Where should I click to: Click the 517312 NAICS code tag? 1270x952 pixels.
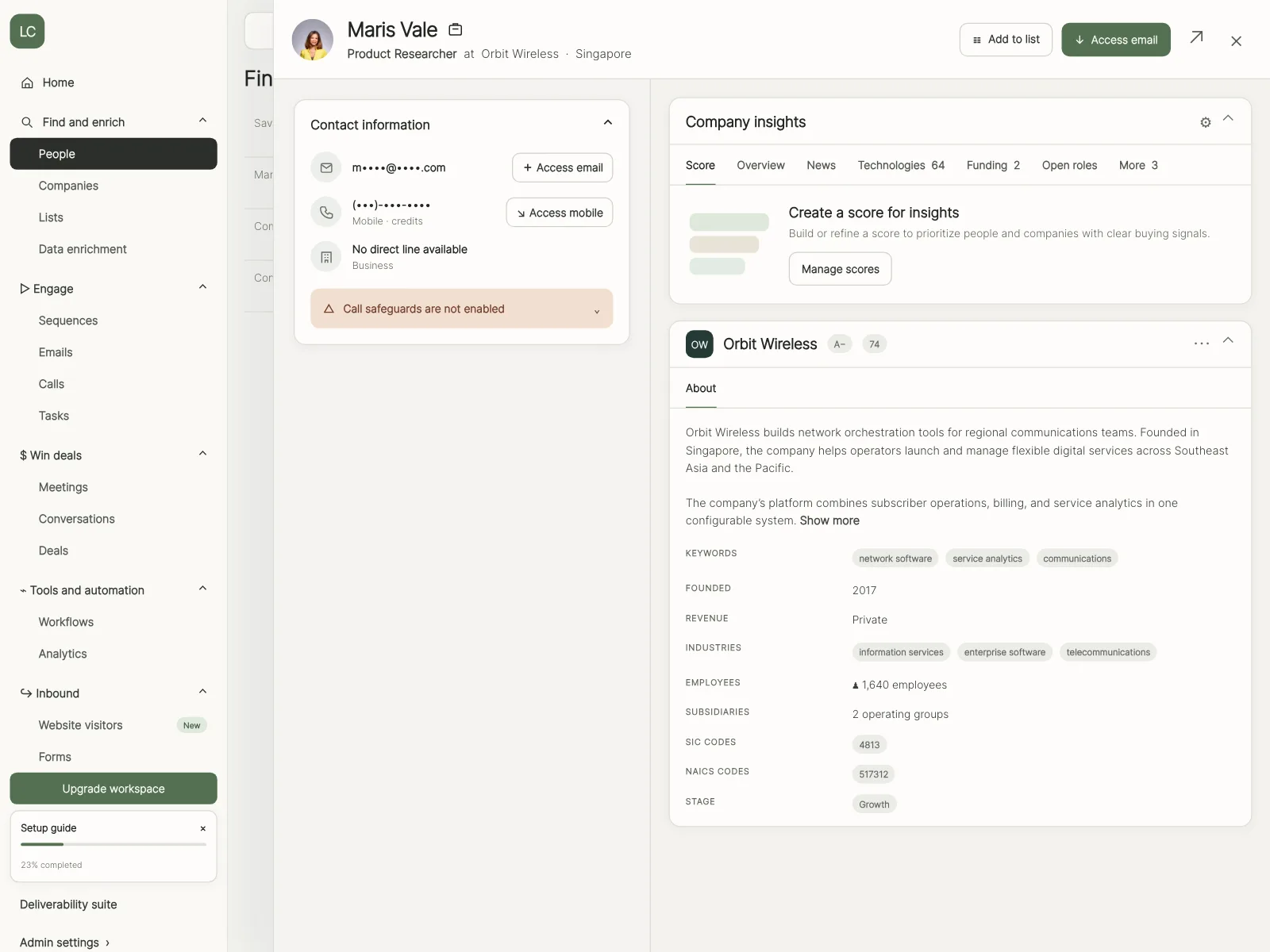coord(873,774)
